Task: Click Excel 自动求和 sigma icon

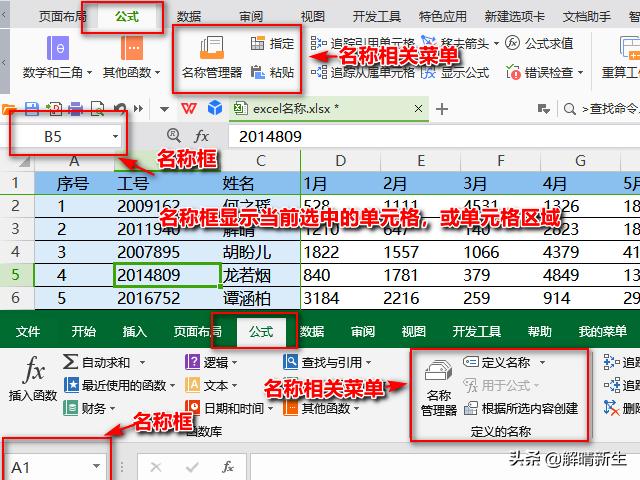Action: [70, 362]
